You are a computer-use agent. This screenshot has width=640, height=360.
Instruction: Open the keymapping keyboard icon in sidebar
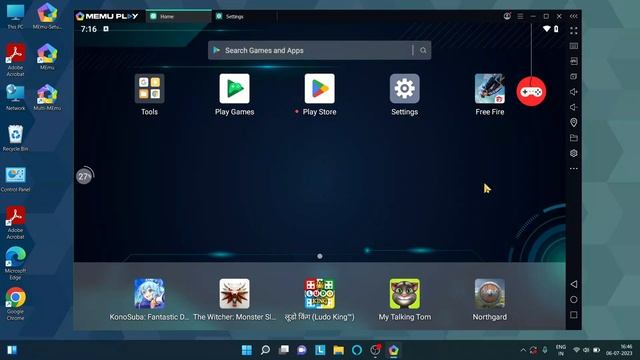pyautogui.click(x=573, y=46)
